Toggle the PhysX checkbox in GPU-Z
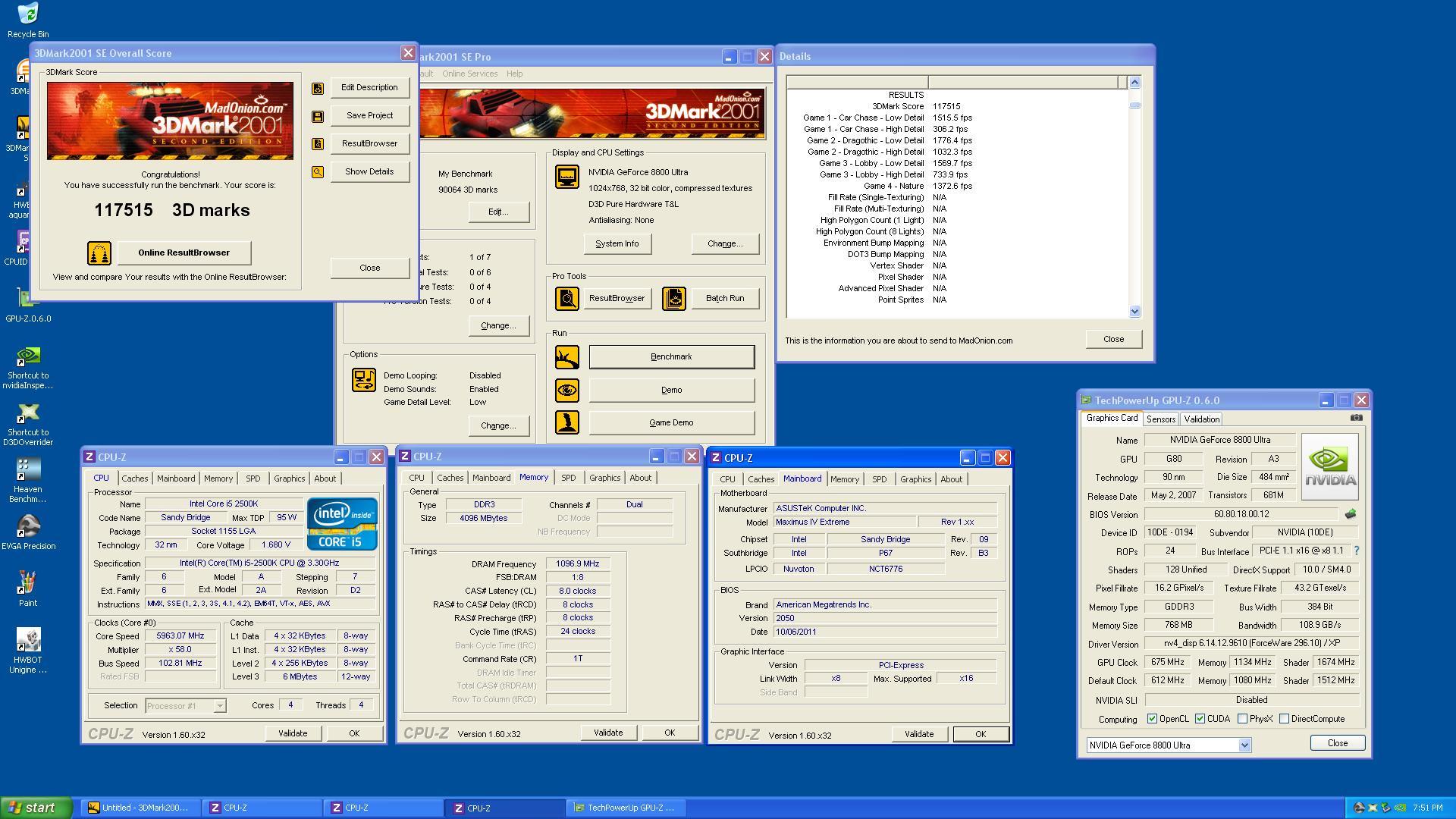This screenshot has height=819, width=1456. click(1242, 719)
